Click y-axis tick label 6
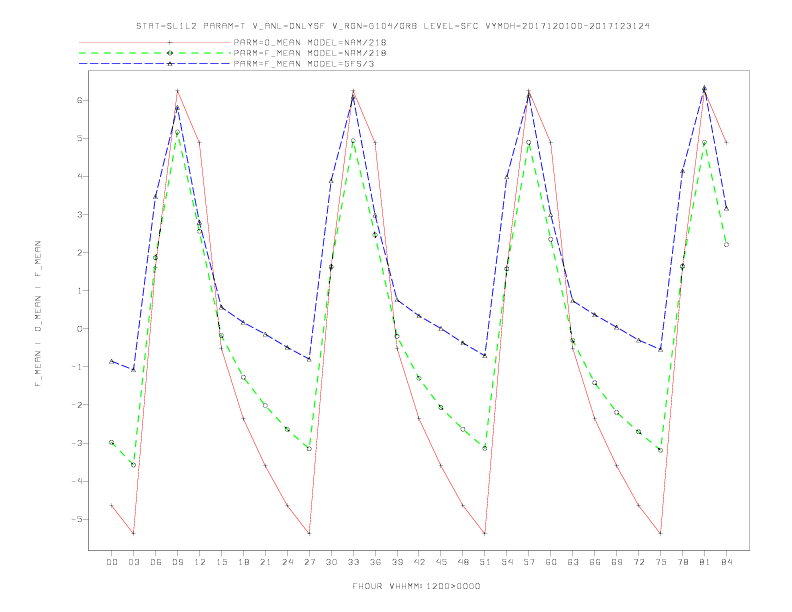Image resolution: width=792 pixels, height=612 pixels. [x=79, y=100]
